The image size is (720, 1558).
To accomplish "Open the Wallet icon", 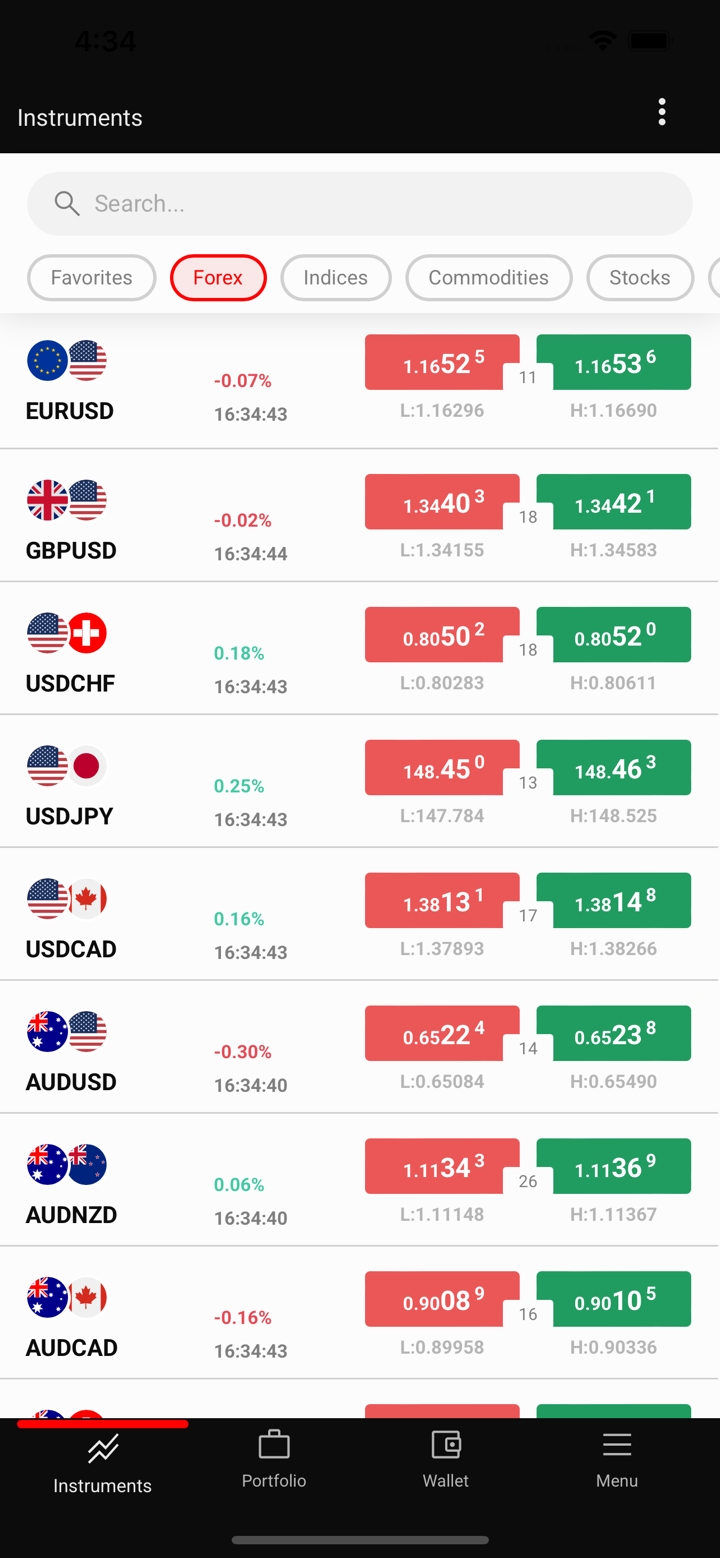I will [445, 1445].
